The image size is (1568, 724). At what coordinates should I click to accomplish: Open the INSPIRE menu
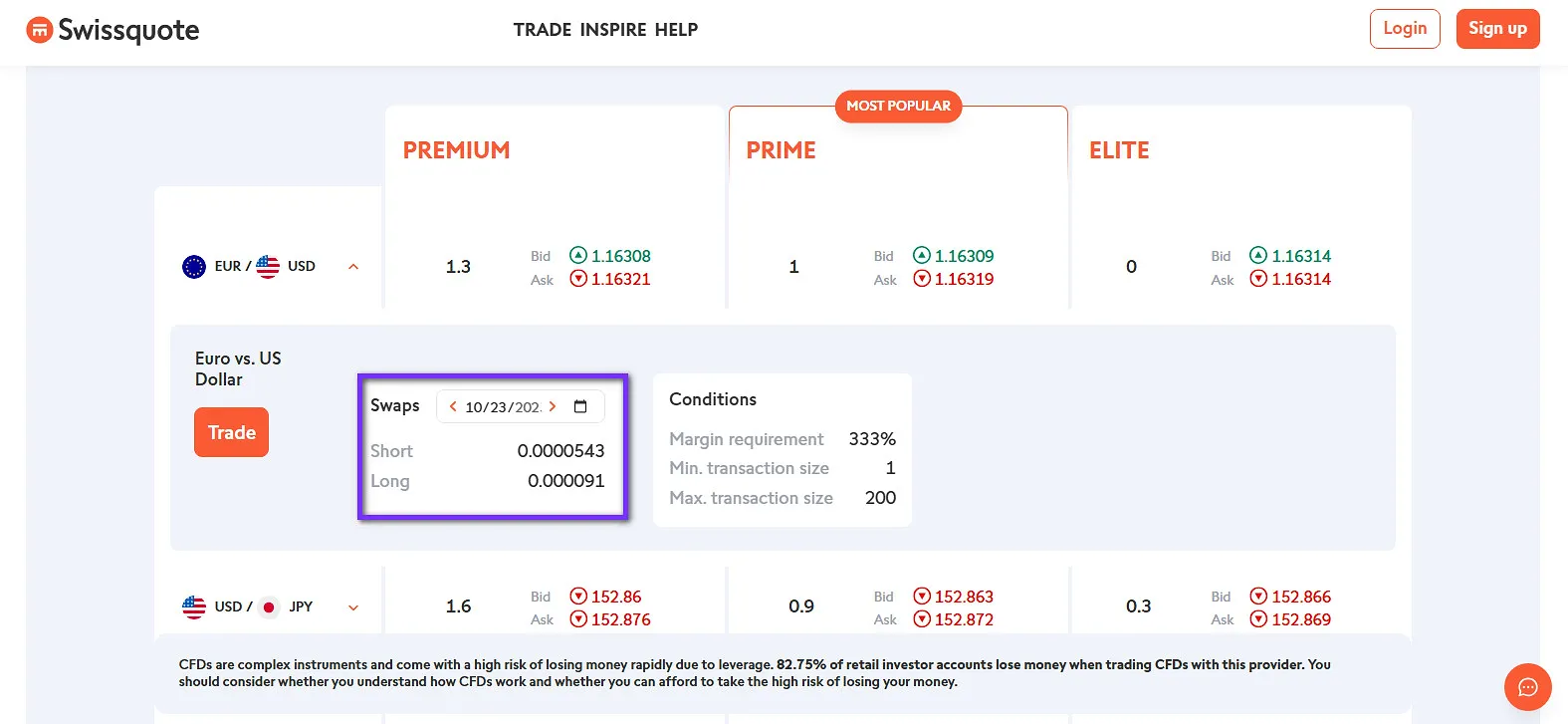tap(612, 30)
